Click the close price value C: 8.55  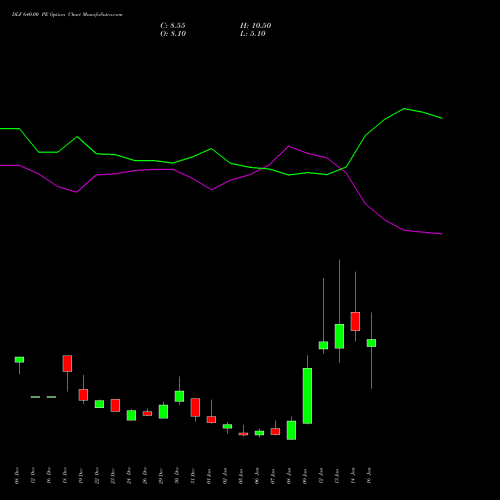[x=173, y=26]
